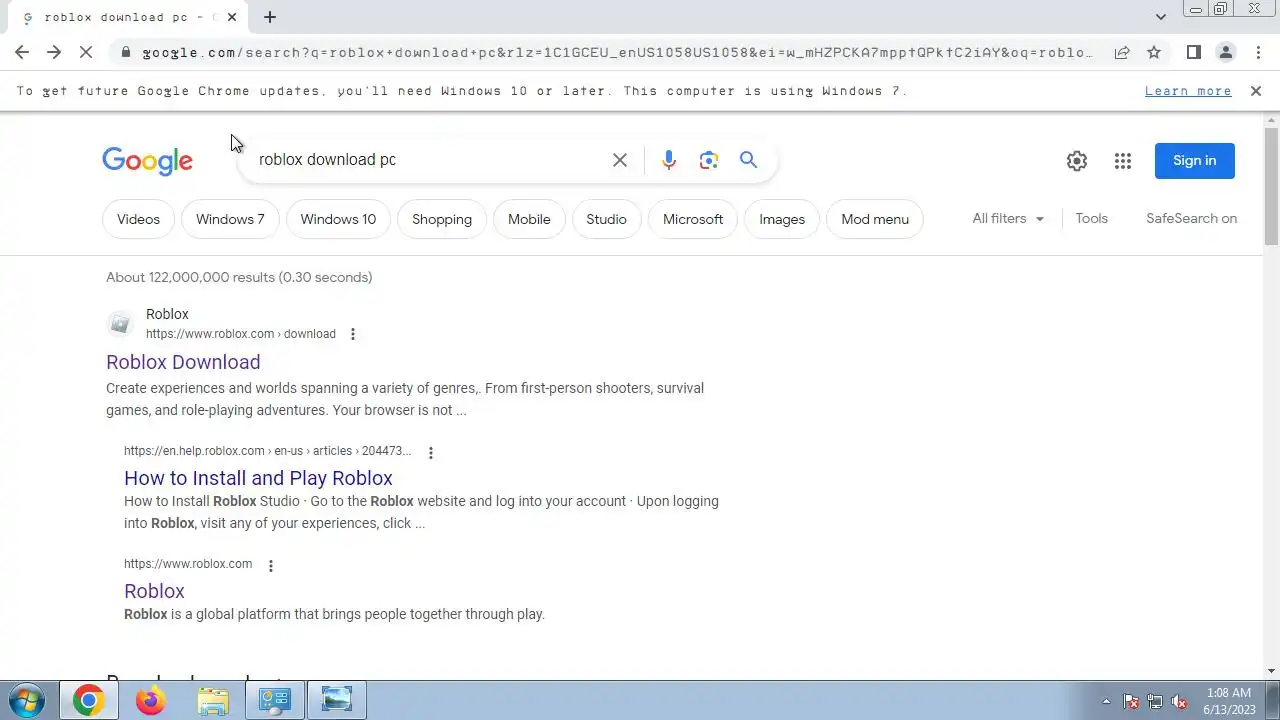Screen dimensions: 1280x720
Task: Dismiss the Chrome update notification bar
Action: 1256,91
